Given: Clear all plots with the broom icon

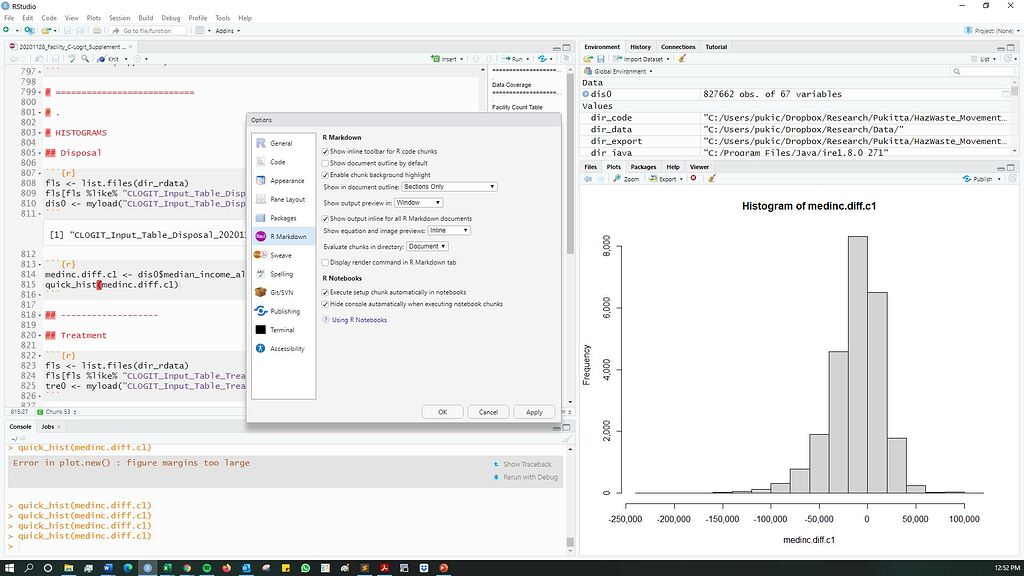Looking at the screenshot, I should (x=712, y=179).
